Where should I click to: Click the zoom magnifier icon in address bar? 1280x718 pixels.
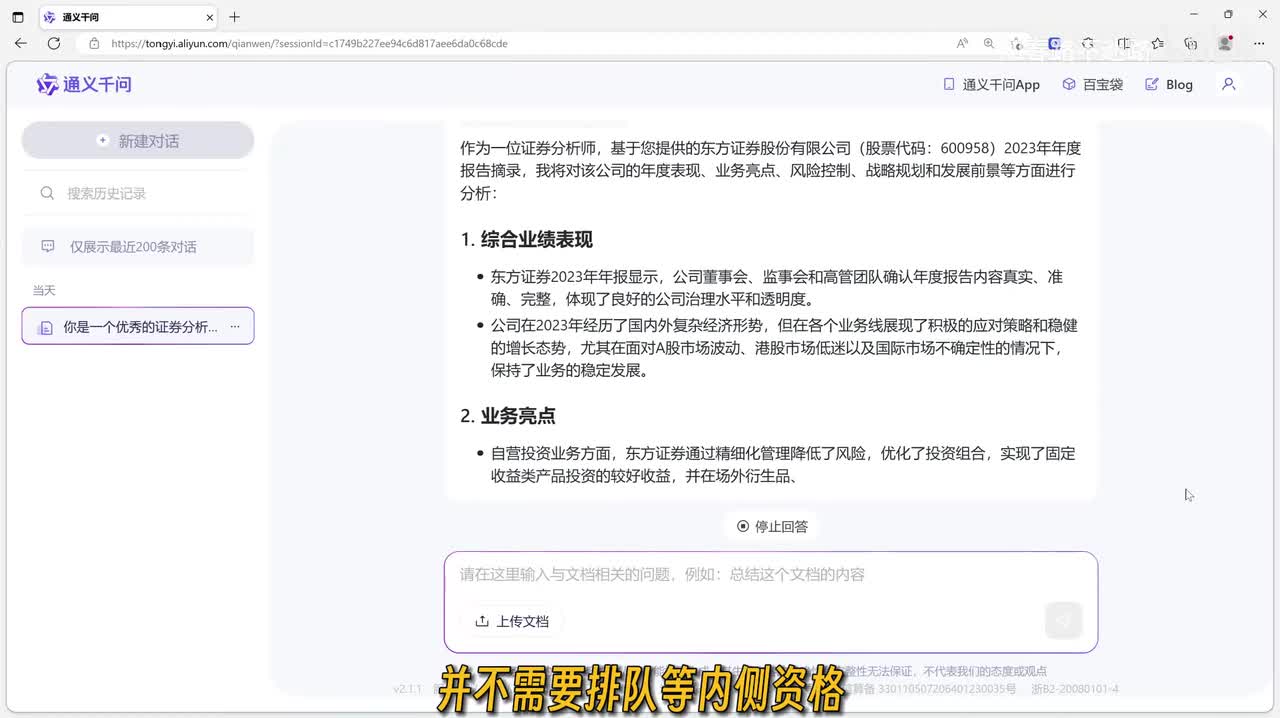[x=989, y=44]
